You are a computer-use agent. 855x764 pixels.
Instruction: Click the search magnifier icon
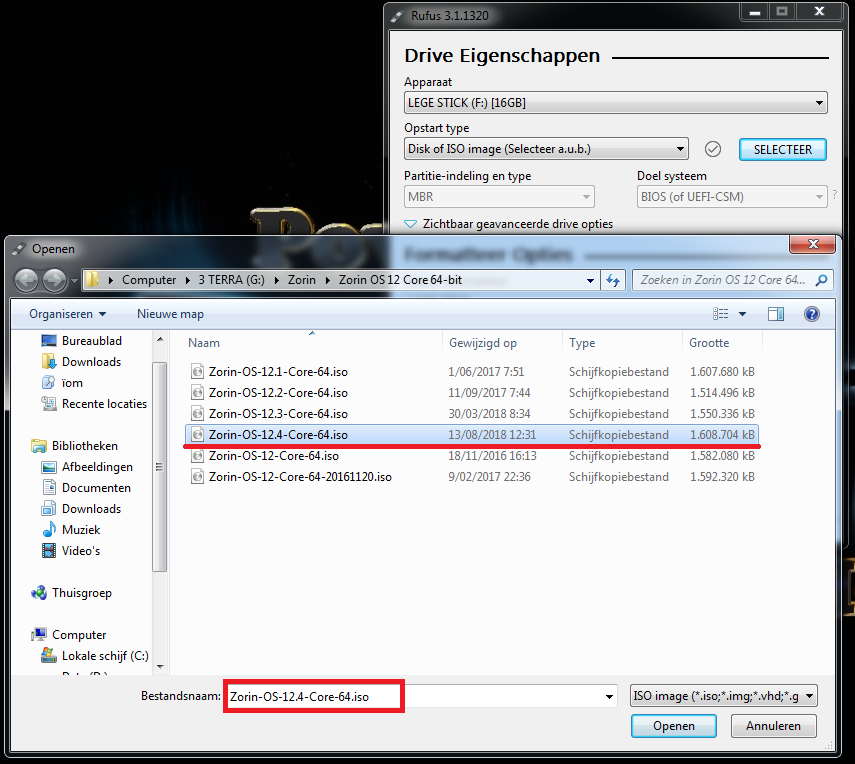coord(821,280)
